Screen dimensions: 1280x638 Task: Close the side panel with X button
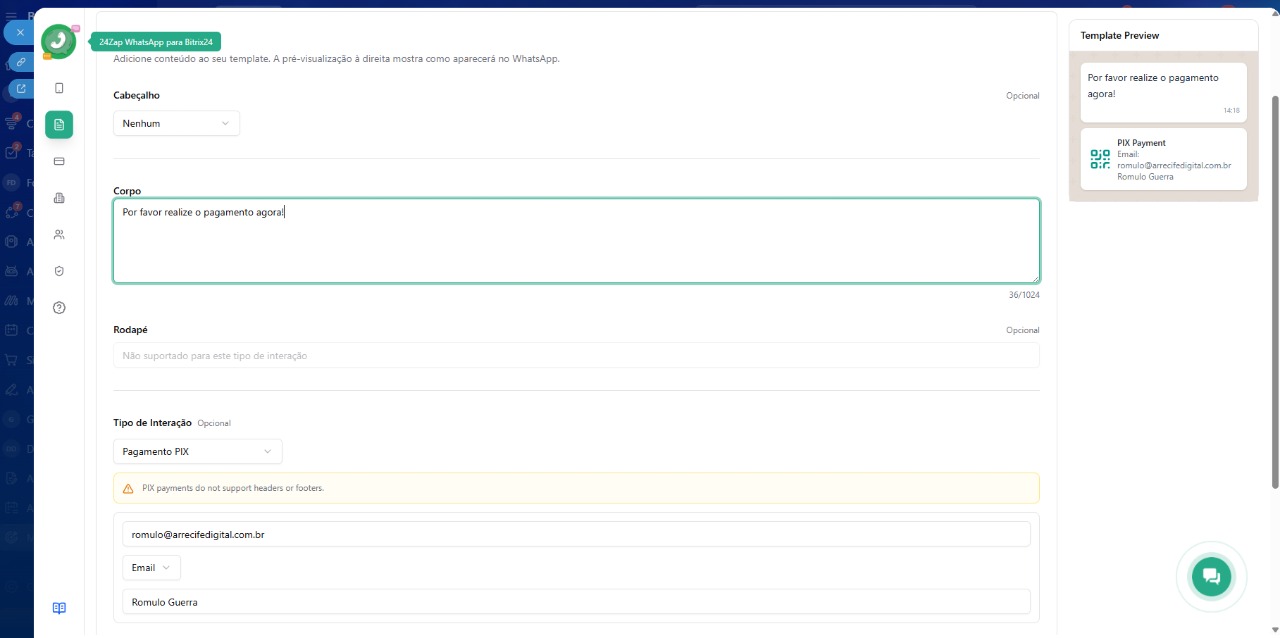pos(20,32)
